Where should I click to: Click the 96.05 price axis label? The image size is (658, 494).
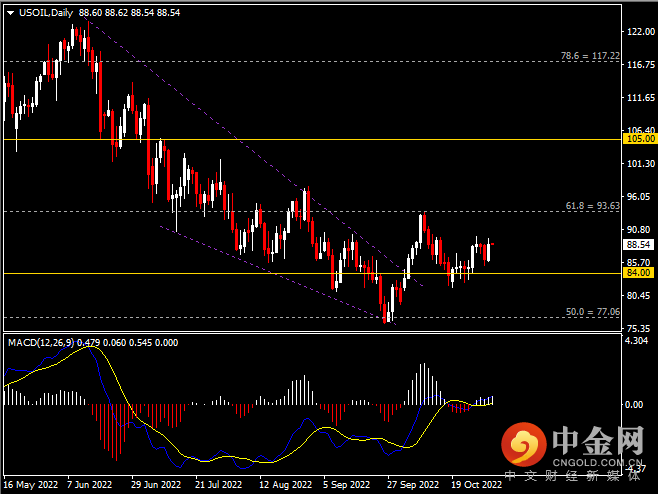[x=637, y=196]
